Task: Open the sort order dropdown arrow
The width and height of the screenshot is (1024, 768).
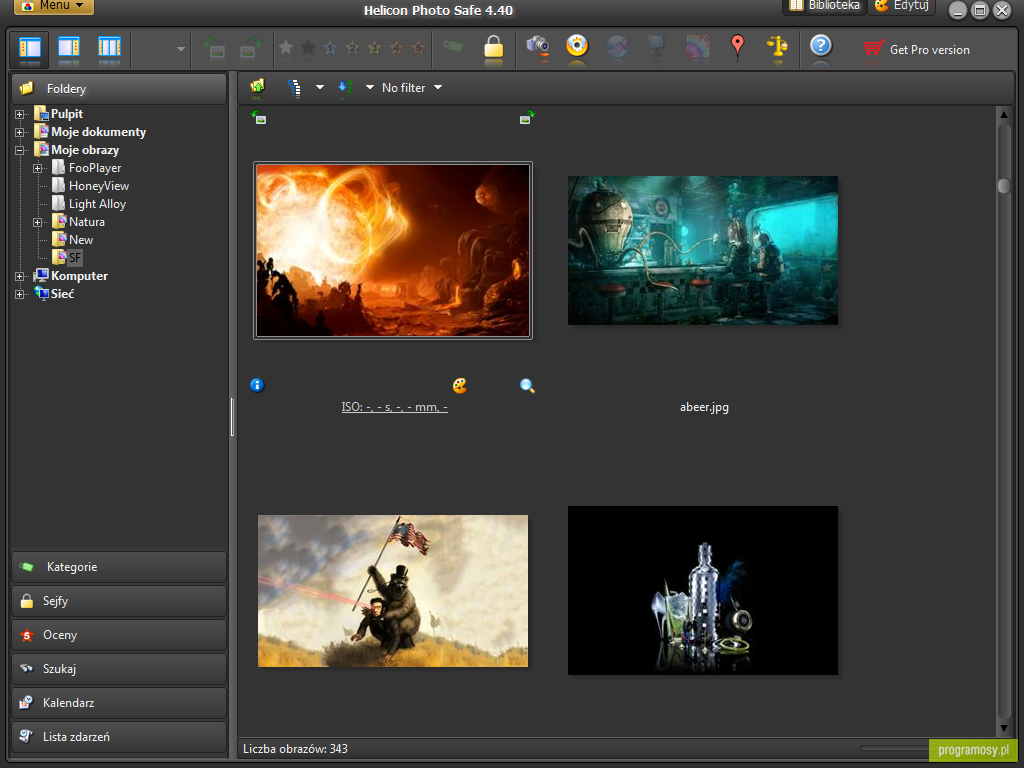Action: coord(370,88)
